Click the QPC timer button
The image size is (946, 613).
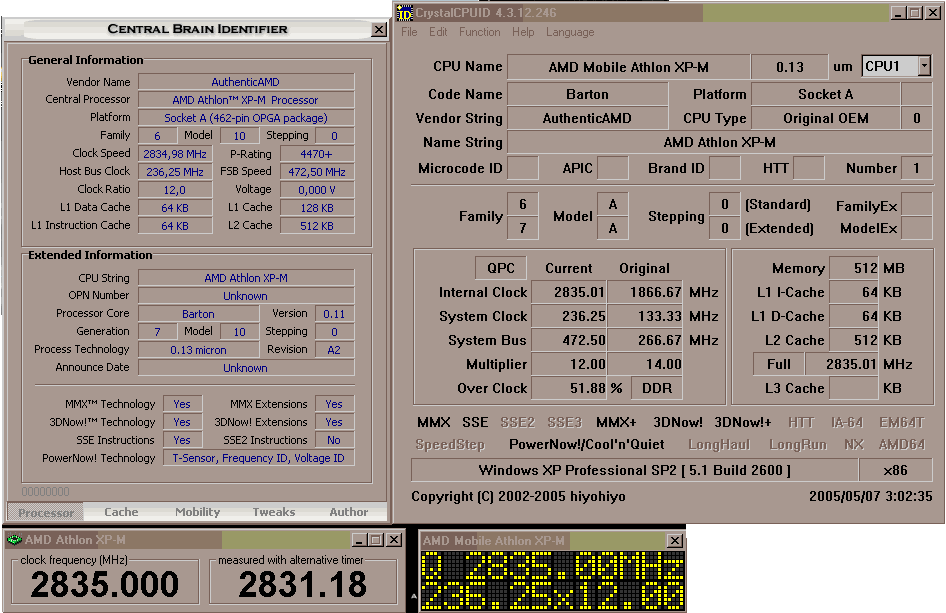[x=500, y=268]
